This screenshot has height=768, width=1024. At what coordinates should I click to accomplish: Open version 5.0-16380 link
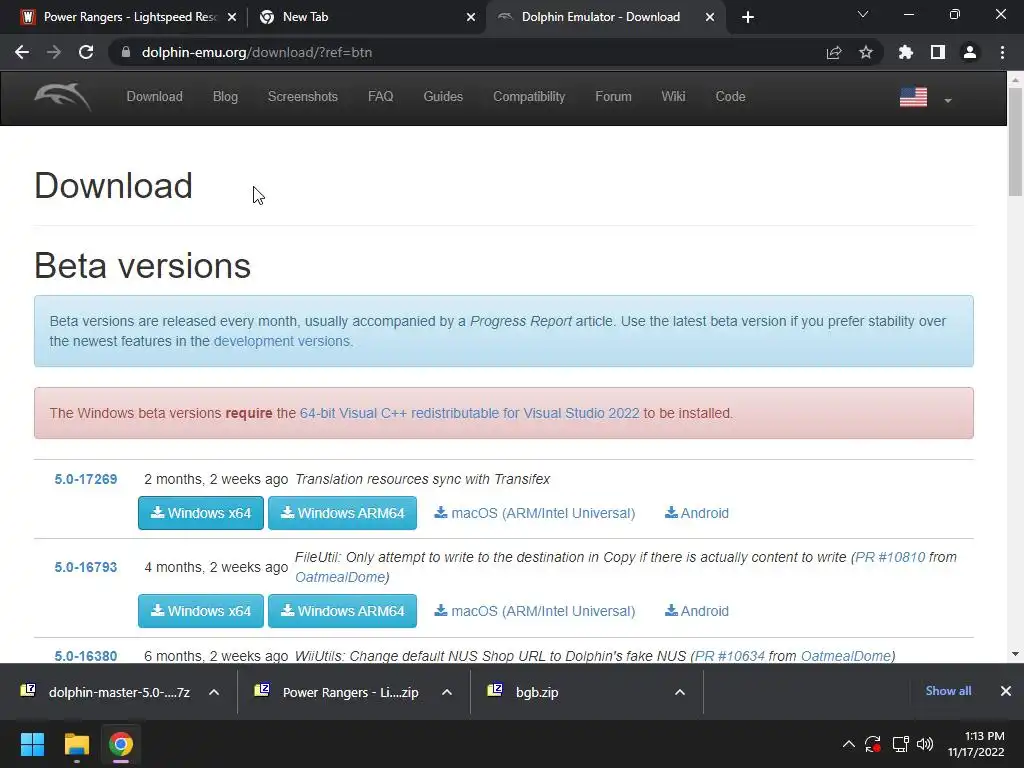coord(86,656)
